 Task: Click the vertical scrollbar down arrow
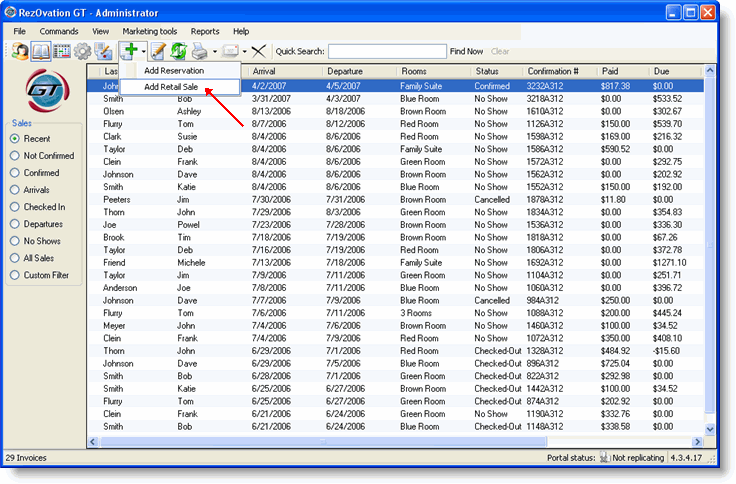click(710, 429)
